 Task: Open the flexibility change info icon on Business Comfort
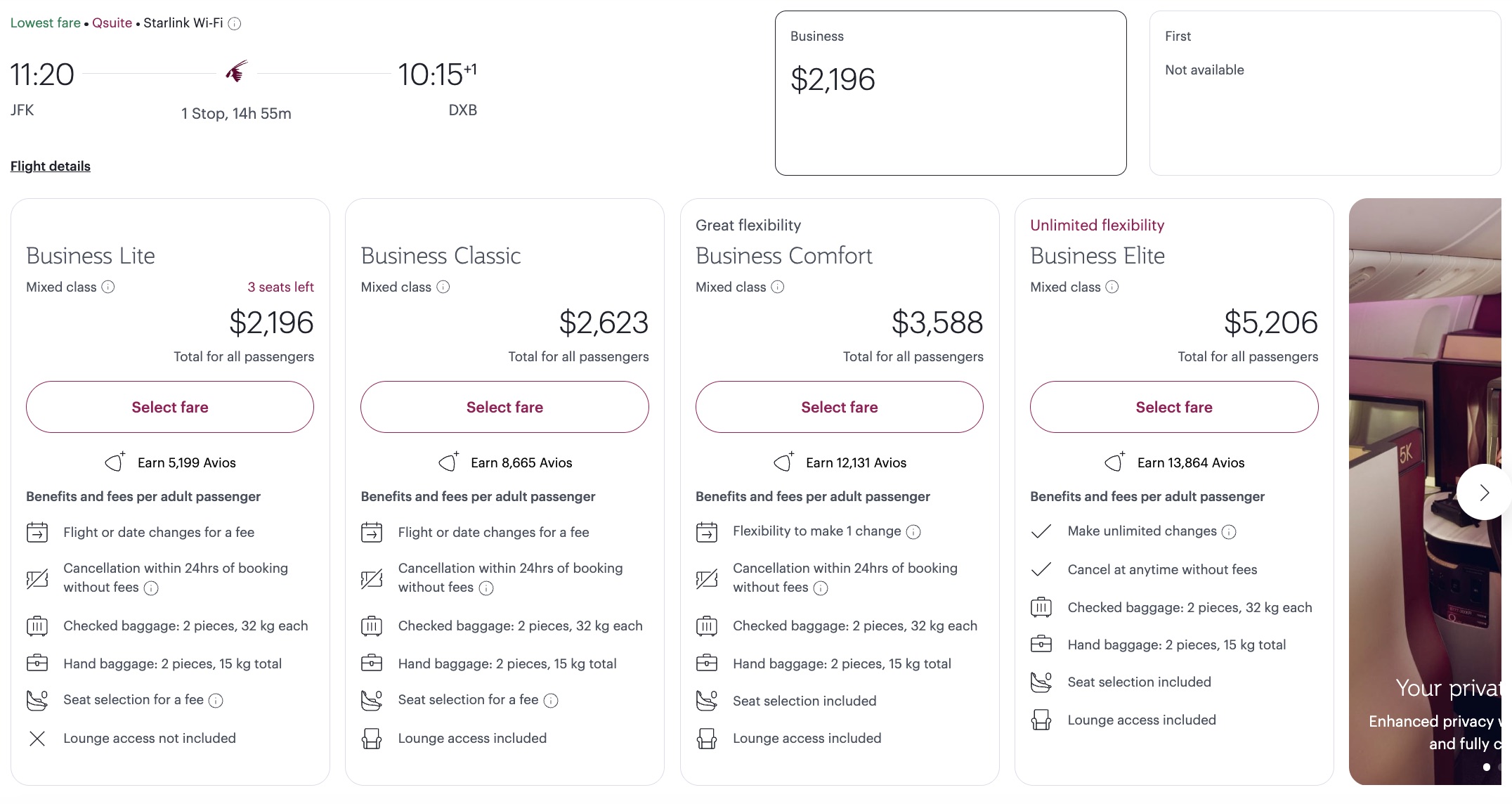913,532
